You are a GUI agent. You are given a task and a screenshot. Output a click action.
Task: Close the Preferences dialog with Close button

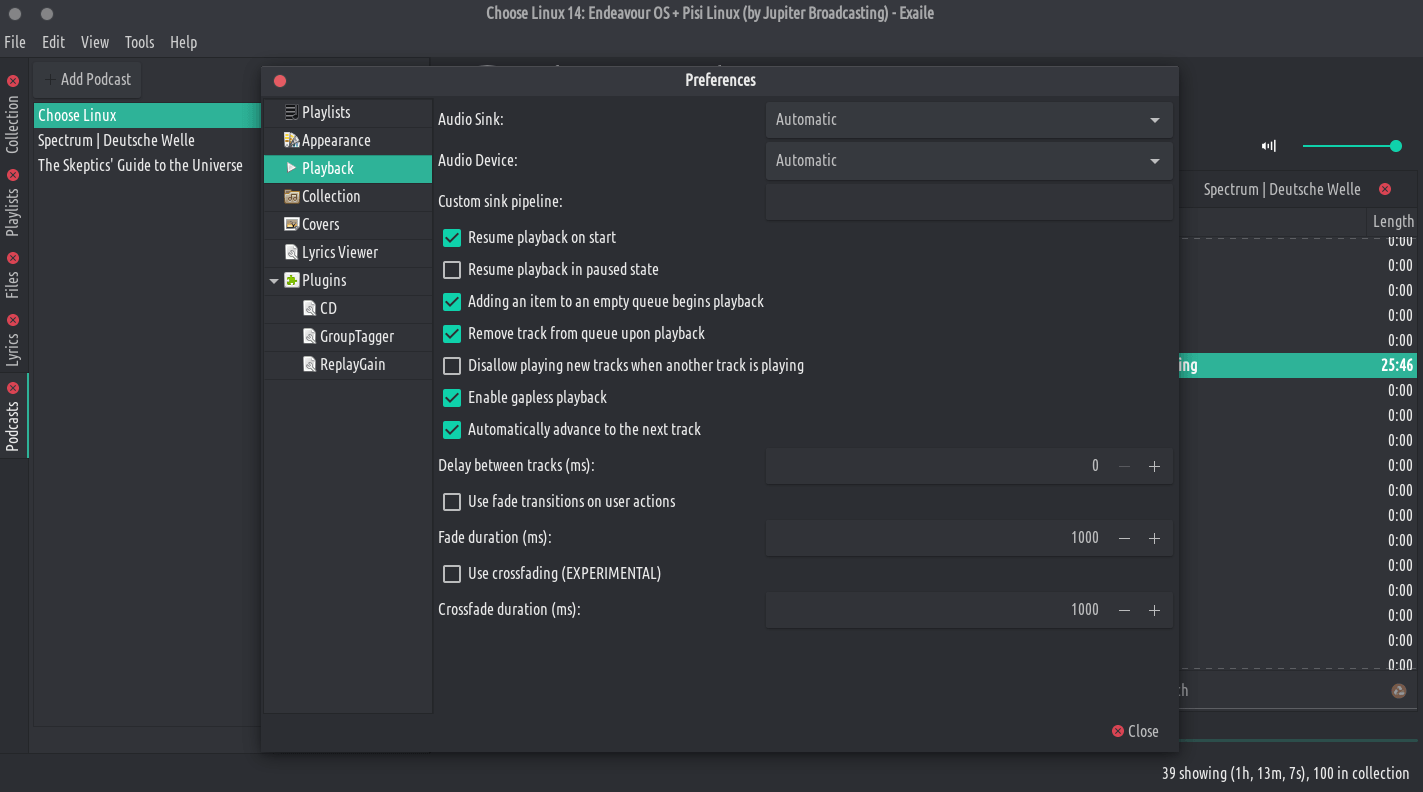[x=1135, y=731]
